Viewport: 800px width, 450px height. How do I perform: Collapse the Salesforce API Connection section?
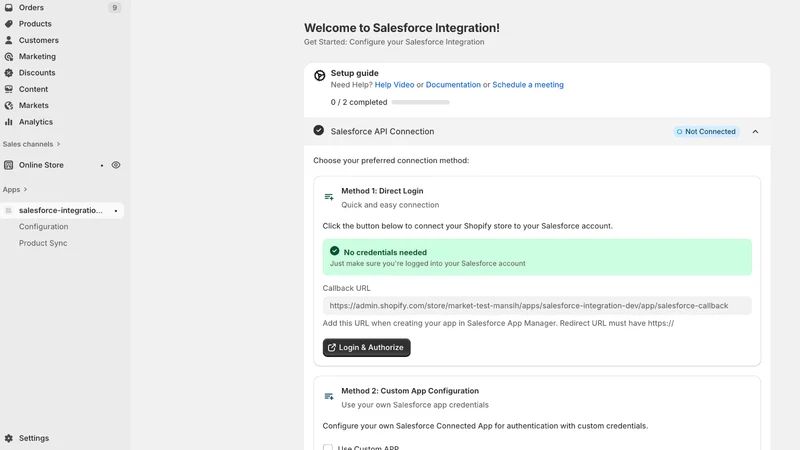(755, 132)
